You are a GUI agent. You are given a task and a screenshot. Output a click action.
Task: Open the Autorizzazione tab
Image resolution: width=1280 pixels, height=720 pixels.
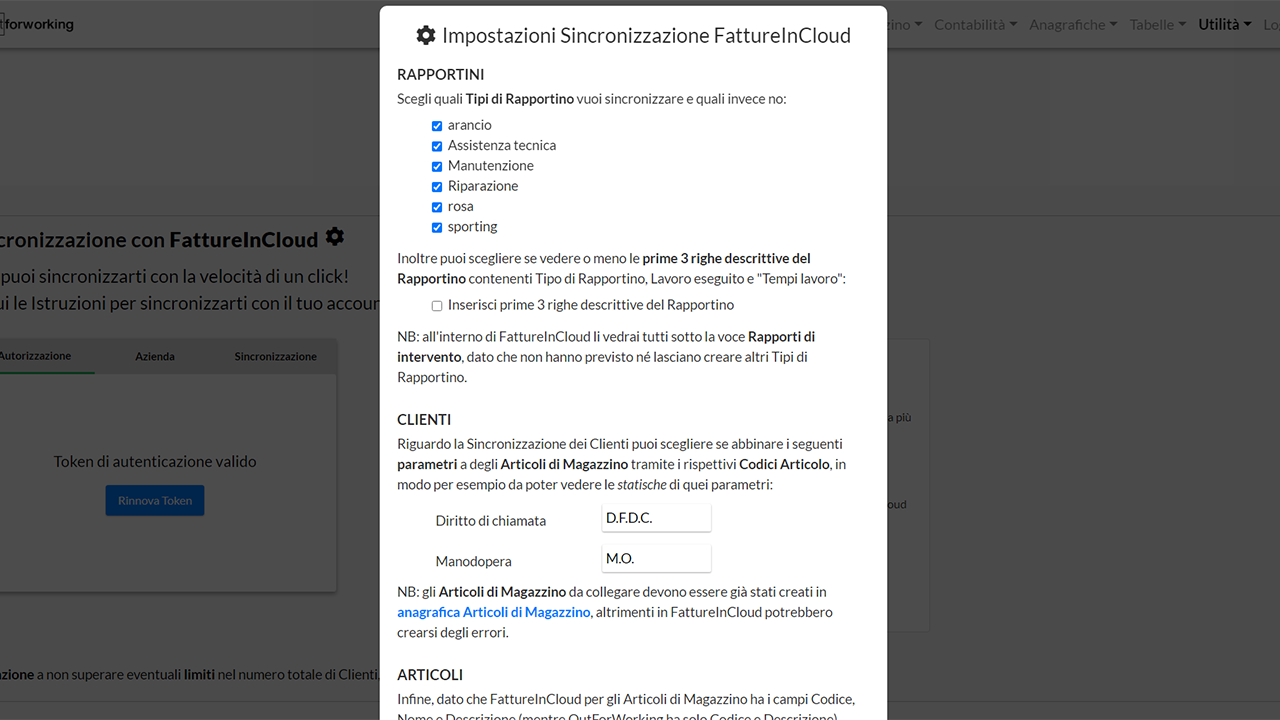click(x=36, y=357)
